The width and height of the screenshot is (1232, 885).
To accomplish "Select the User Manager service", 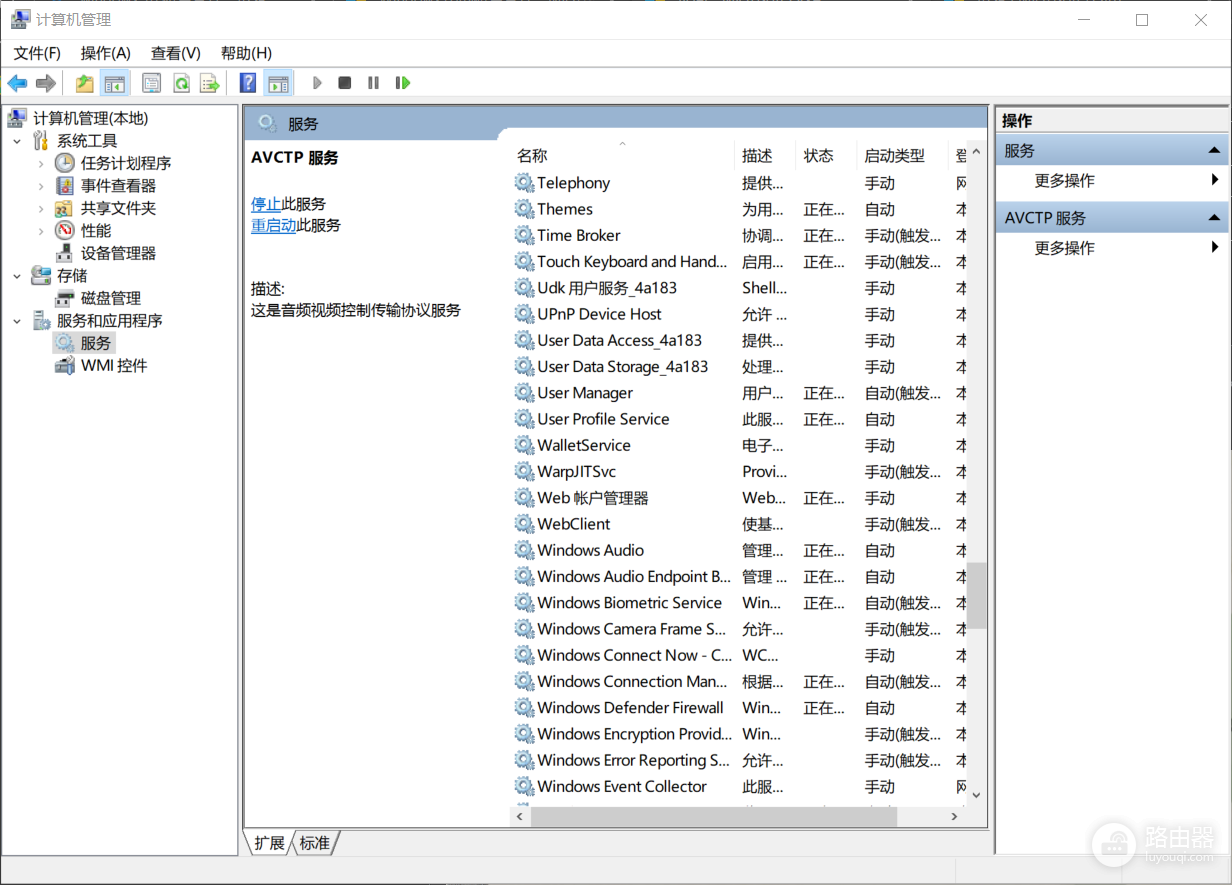I will coord(738,393).
